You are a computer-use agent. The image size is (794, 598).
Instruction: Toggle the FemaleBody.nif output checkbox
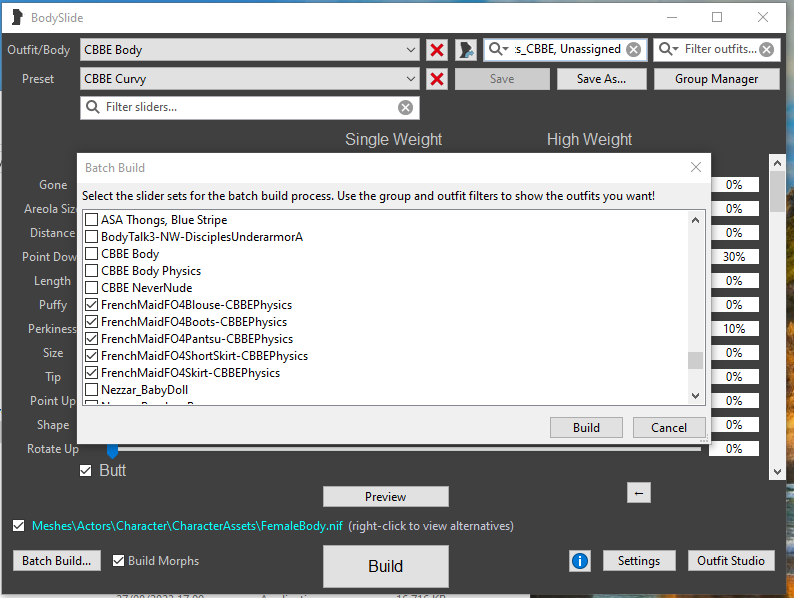click(19, 526)
